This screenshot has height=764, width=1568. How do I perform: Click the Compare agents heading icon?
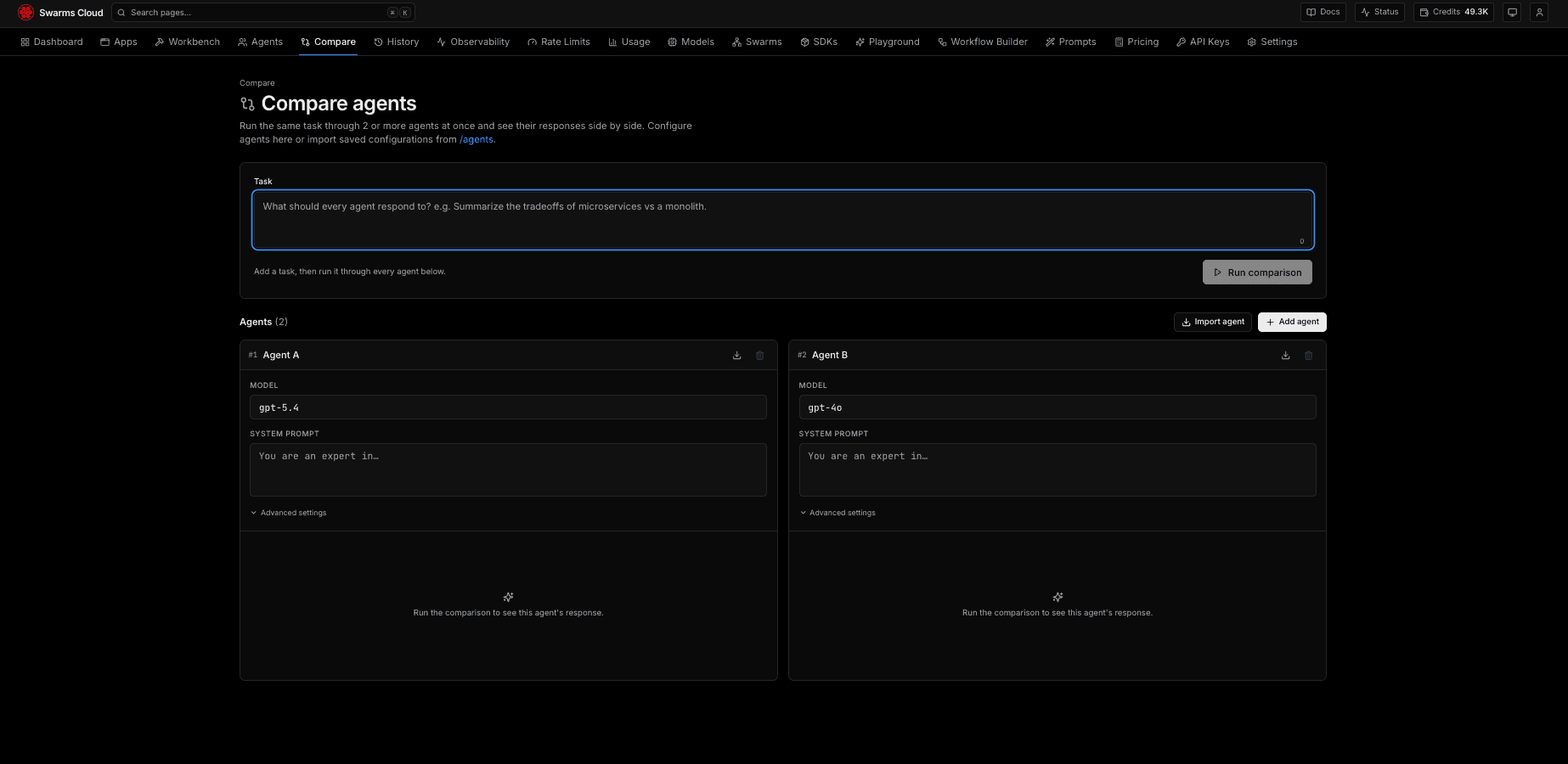point(247,104)
